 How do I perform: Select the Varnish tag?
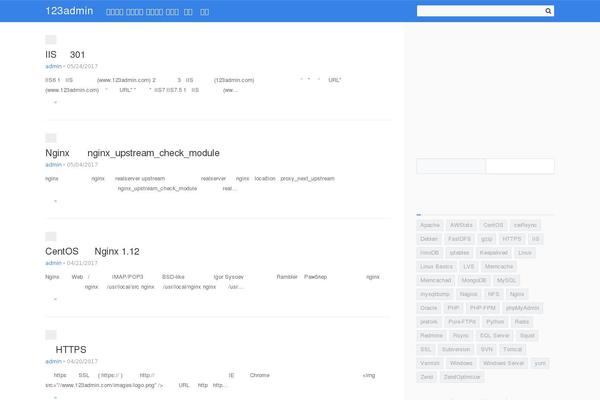pyautogui.click(x=430, y=363)
